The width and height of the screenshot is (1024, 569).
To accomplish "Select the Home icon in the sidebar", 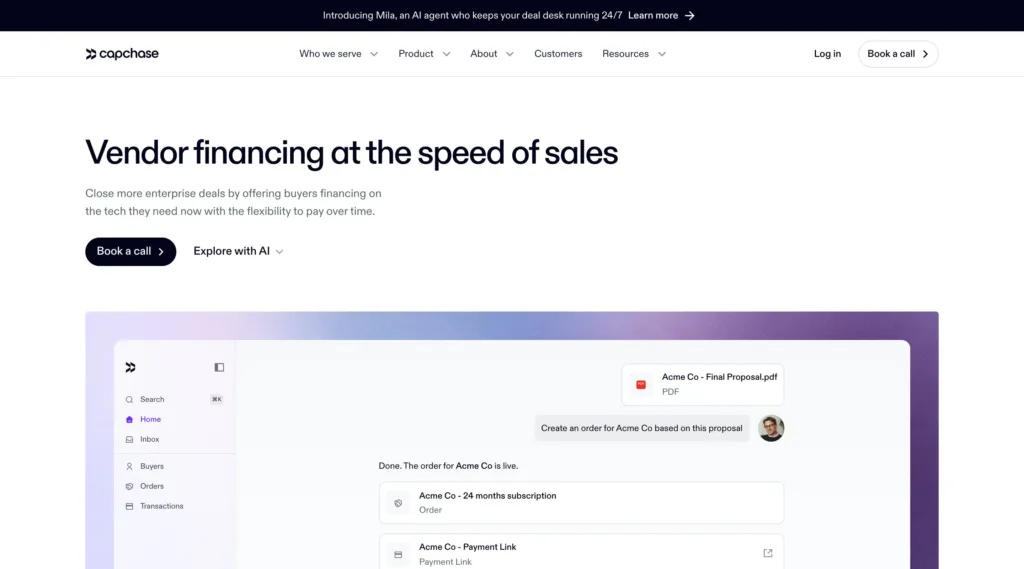I will click(x=129, y=419).
